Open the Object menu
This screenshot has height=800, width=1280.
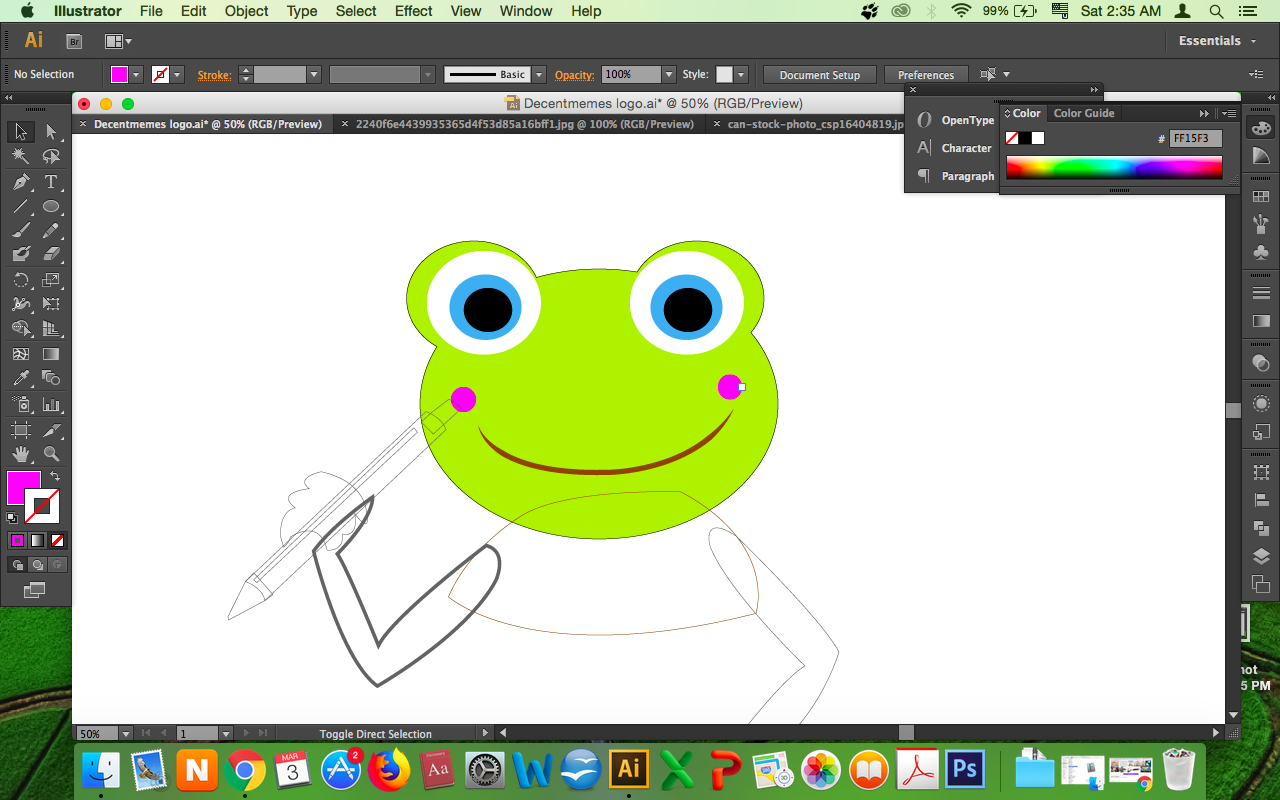[x=246, y=11]
